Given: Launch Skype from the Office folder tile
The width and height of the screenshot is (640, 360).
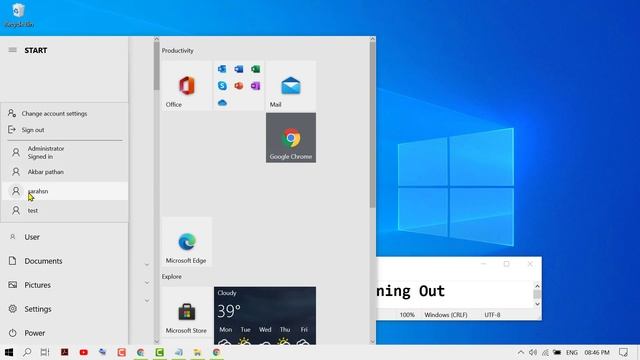Looking at the screenshot, I should (222, 86).
